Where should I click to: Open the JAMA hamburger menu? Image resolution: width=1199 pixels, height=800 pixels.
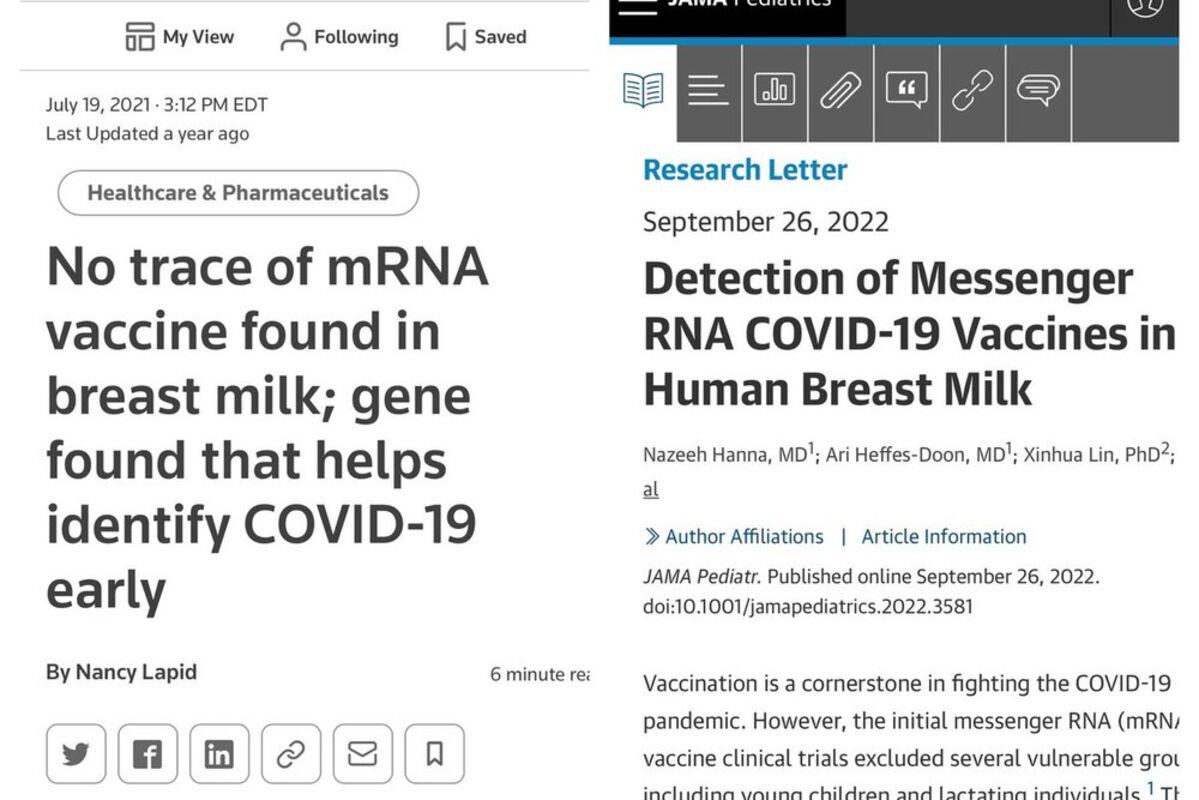coord(638,6)
